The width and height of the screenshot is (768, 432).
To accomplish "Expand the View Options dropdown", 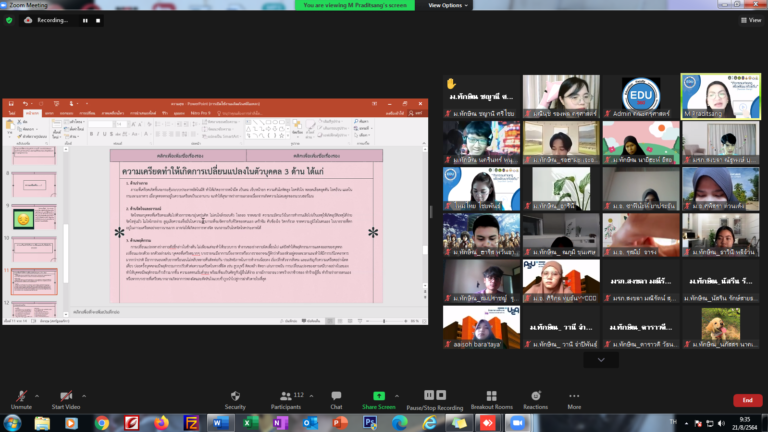I will 449,5.
